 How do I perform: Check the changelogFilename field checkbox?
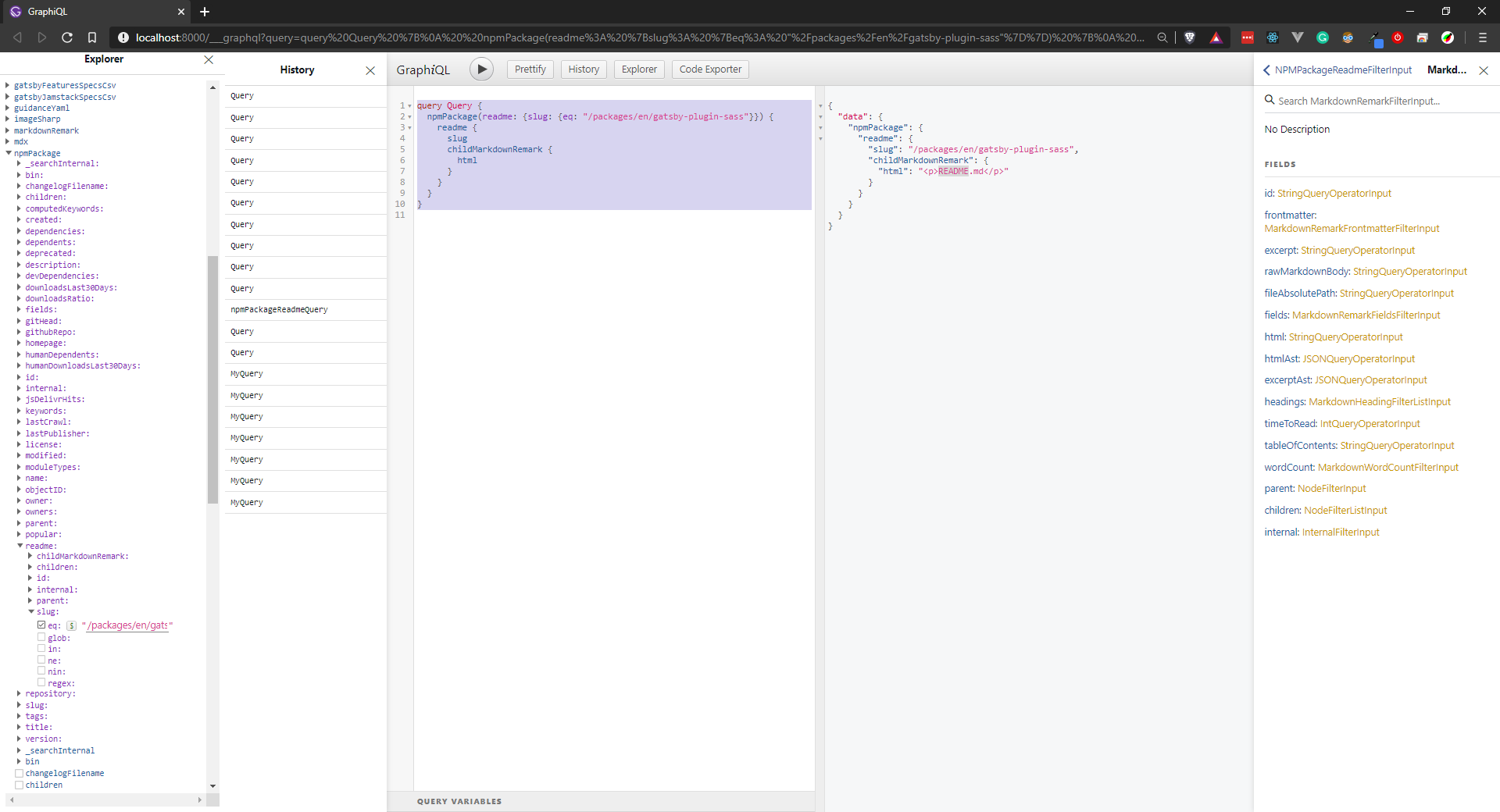20,773
